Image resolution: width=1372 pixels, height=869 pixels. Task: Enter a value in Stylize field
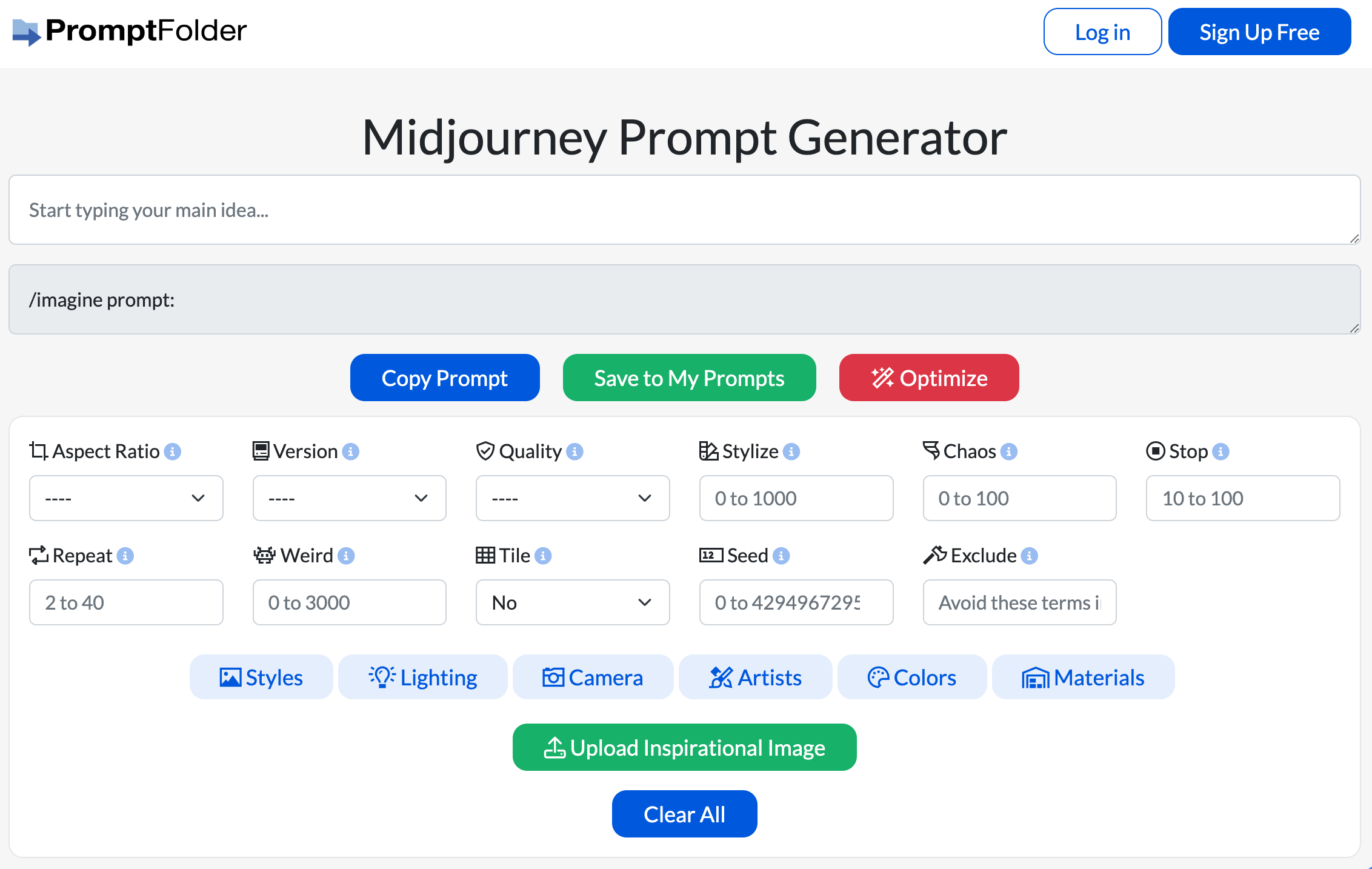(796, 497)
